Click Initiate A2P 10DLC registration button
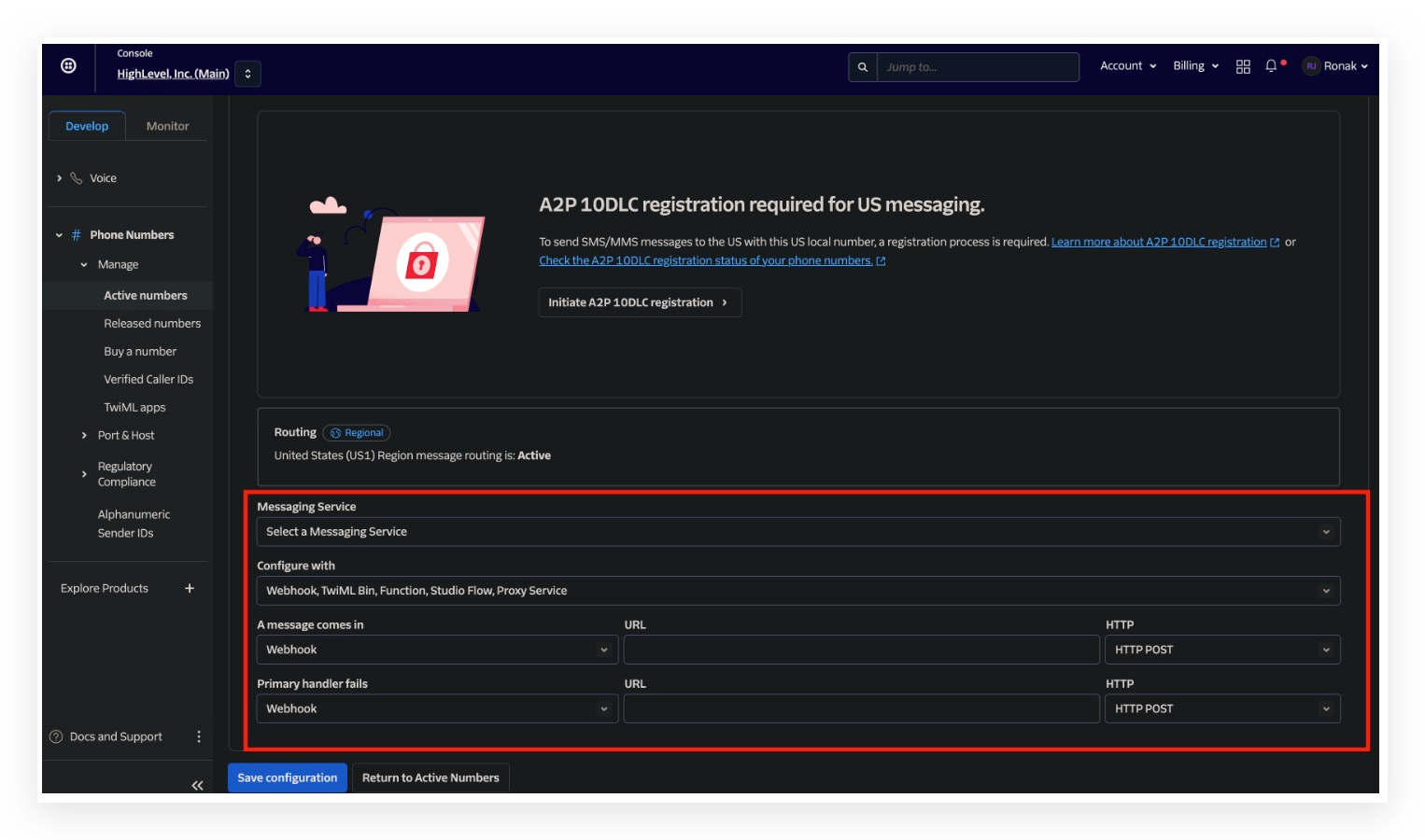Viewport: 1425px width, 840px height. point(640,302)
